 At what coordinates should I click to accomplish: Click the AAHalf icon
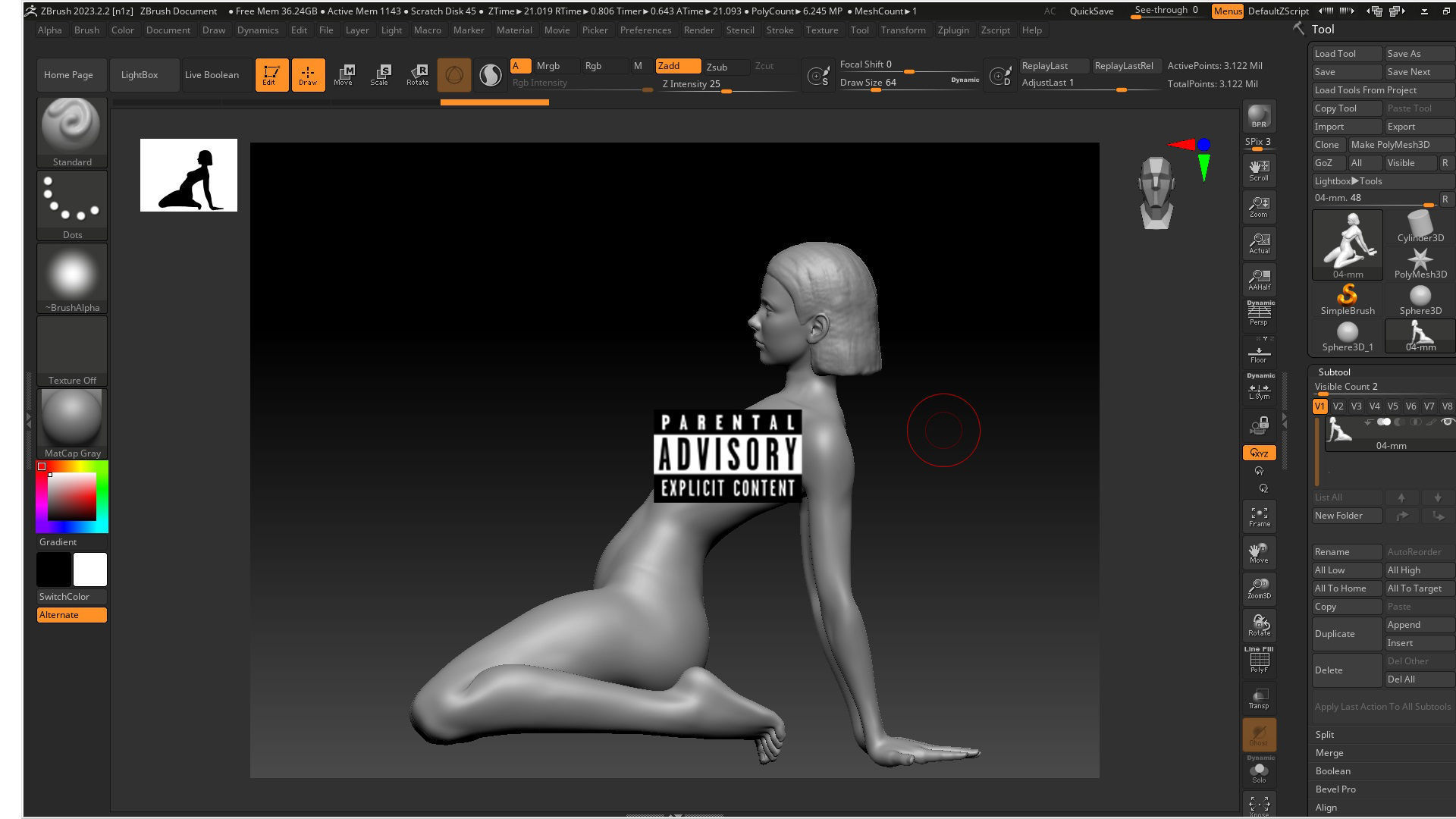pyautogui.click(x=1259, y=280)
